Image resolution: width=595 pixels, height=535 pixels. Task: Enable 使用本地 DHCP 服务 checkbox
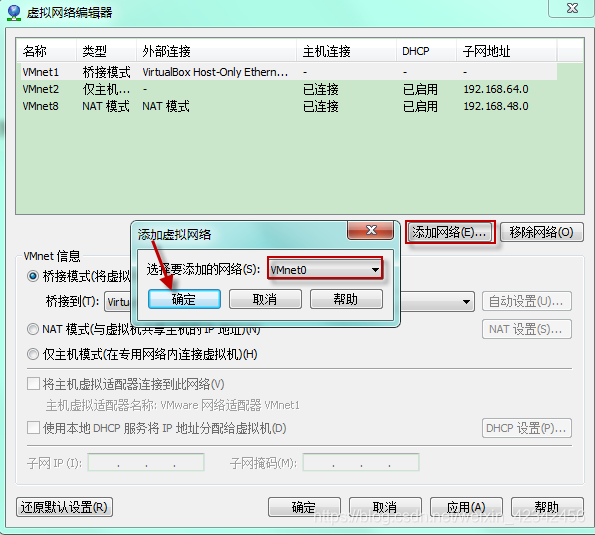coord(33,428)
